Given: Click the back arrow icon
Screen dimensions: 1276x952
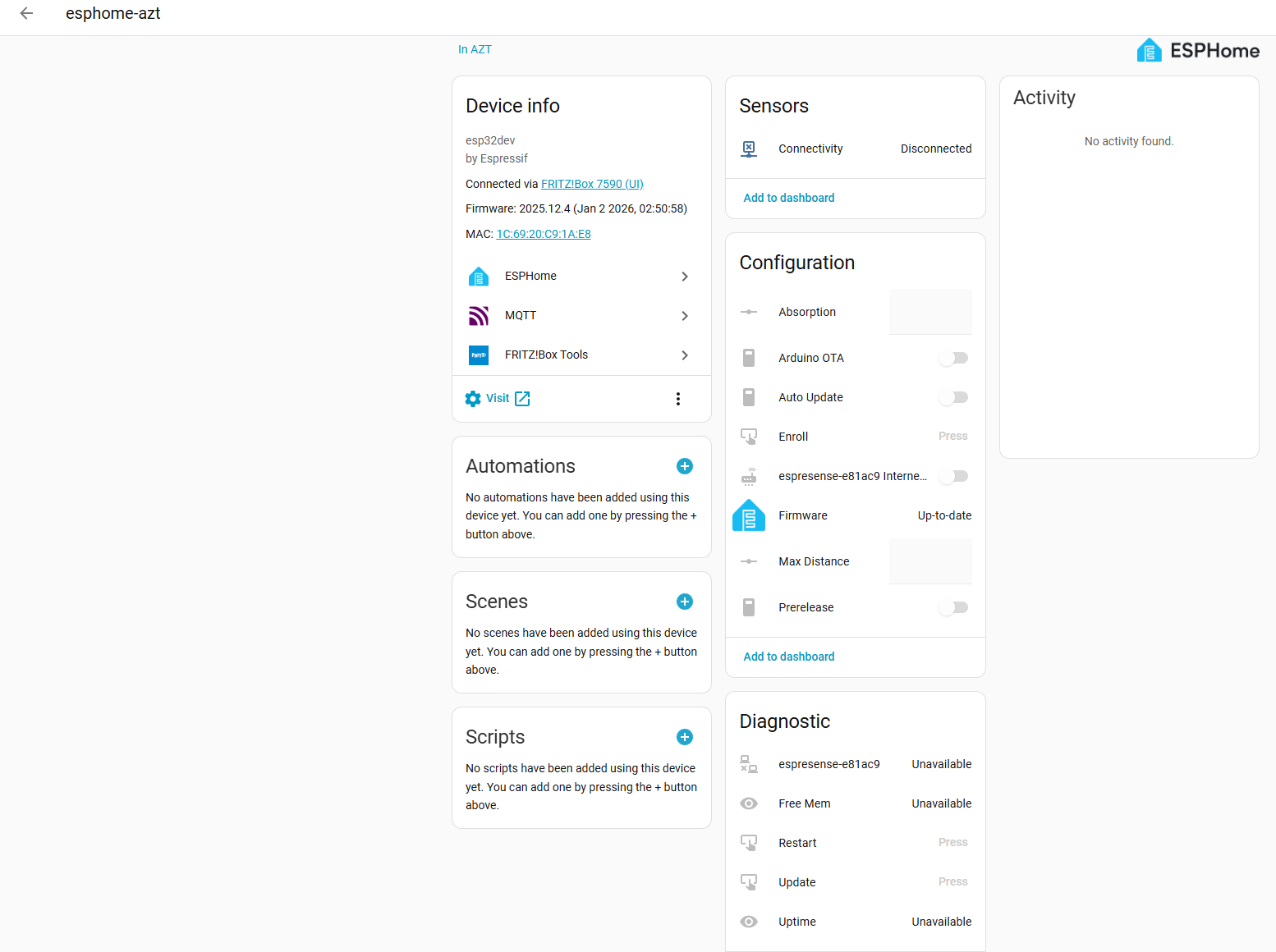Looking at the screenshot, I should click(26, 13).
